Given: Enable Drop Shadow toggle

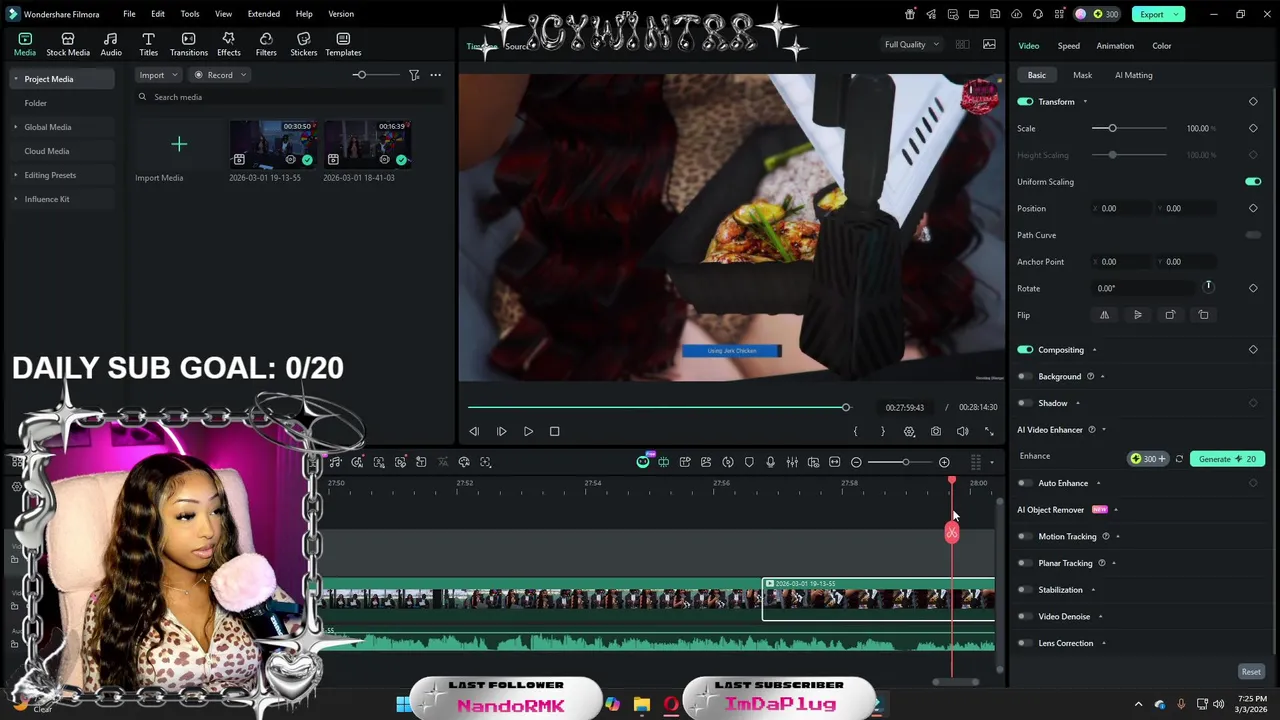Looking at the screenshot, I should tap(1025, 403).
